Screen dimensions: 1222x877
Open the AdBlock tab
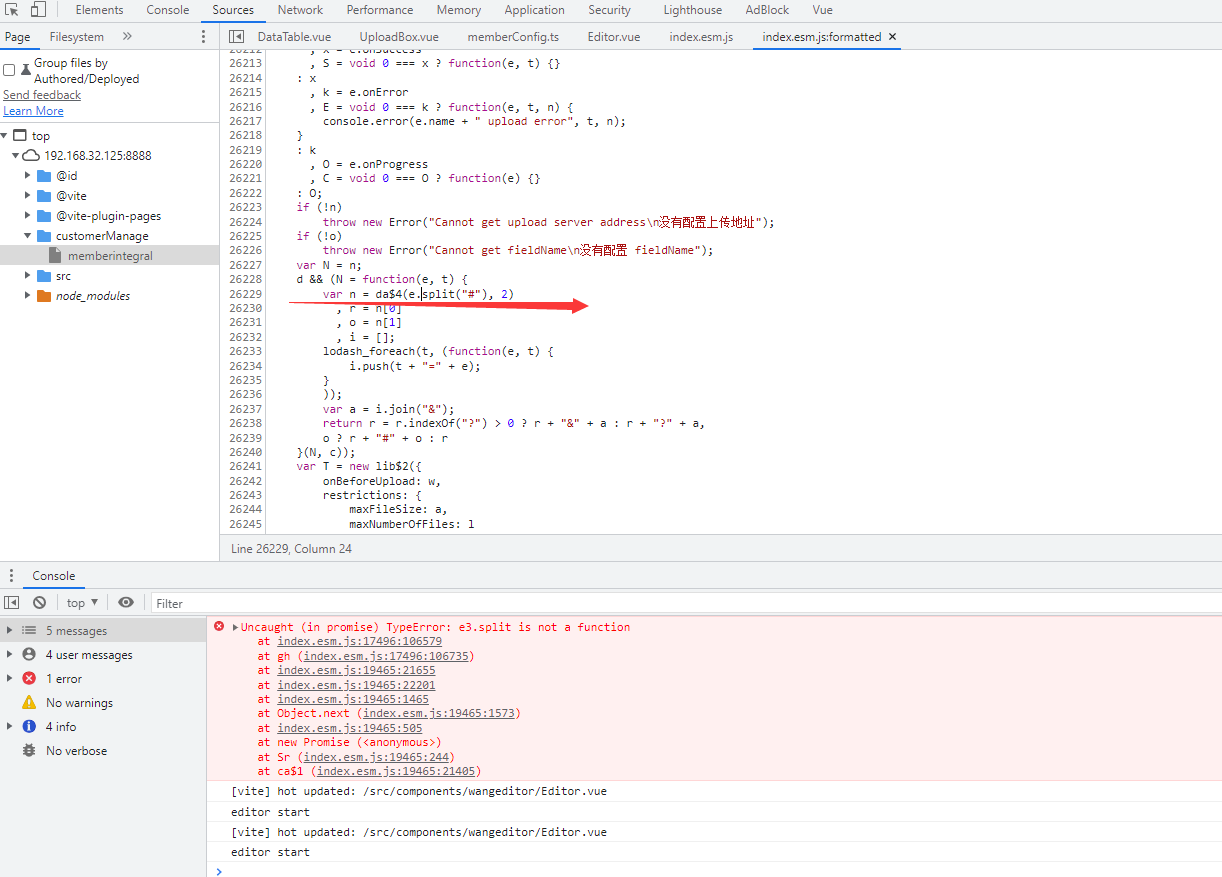pos(767,10)
